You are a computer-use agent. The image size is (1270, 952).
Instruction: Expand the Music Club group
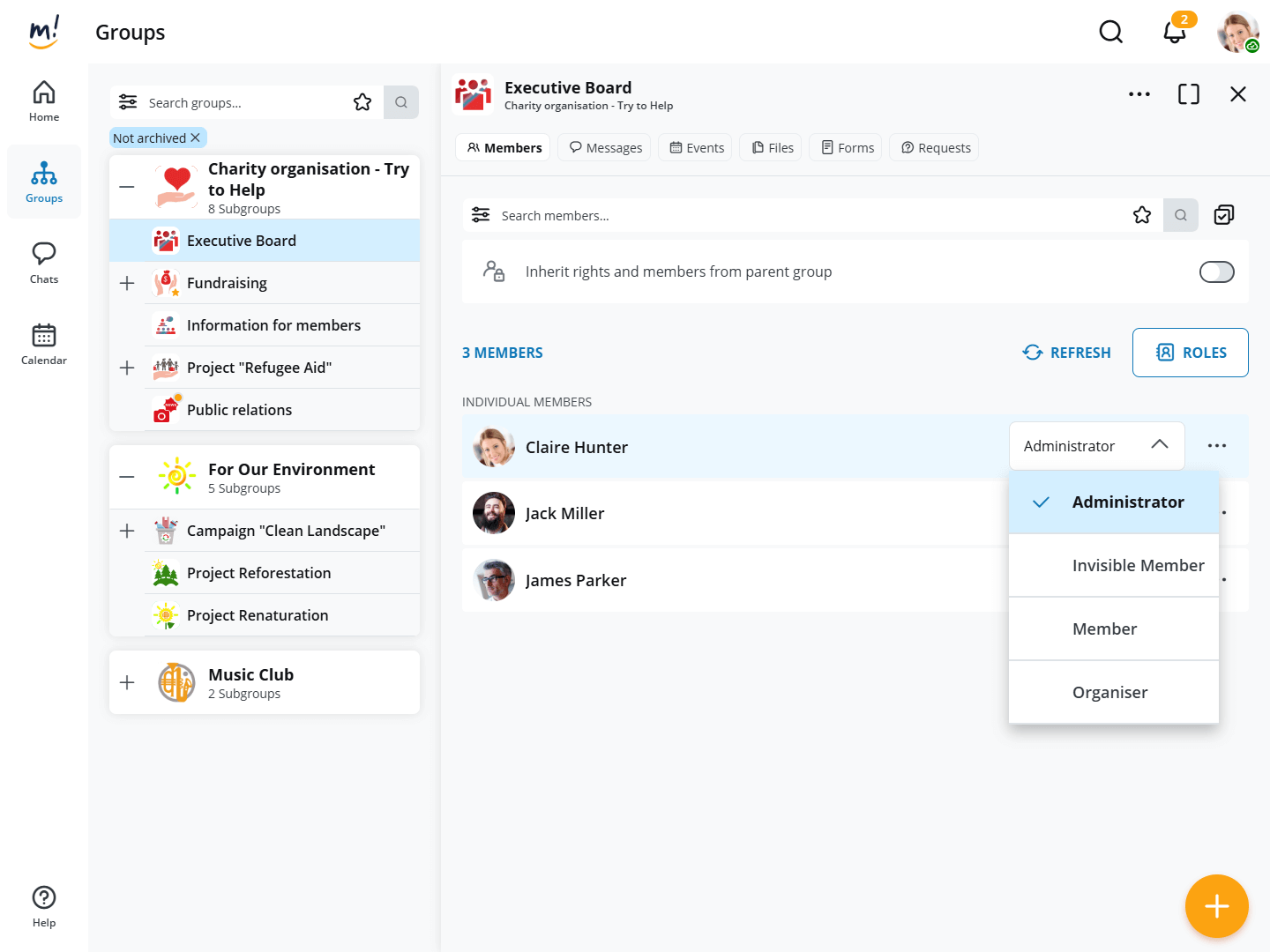tap(127, 682)
